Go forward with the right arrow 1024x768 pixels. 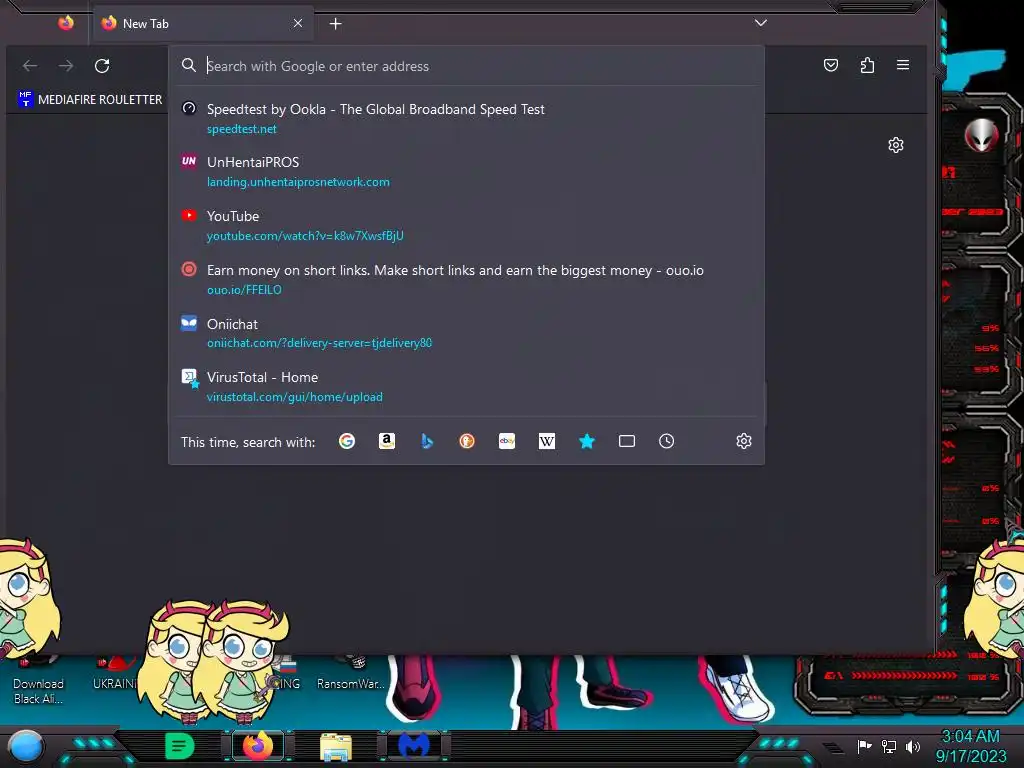[66, 66]
